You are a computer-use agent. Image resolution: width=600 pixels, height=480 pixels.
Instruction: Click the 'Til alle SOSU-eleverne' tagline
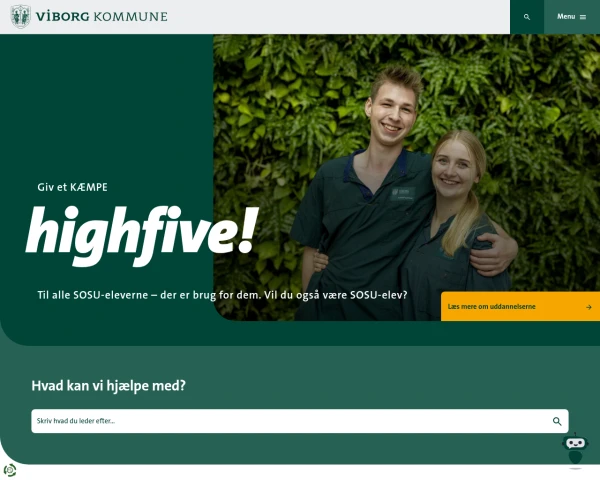pos(222,295)
